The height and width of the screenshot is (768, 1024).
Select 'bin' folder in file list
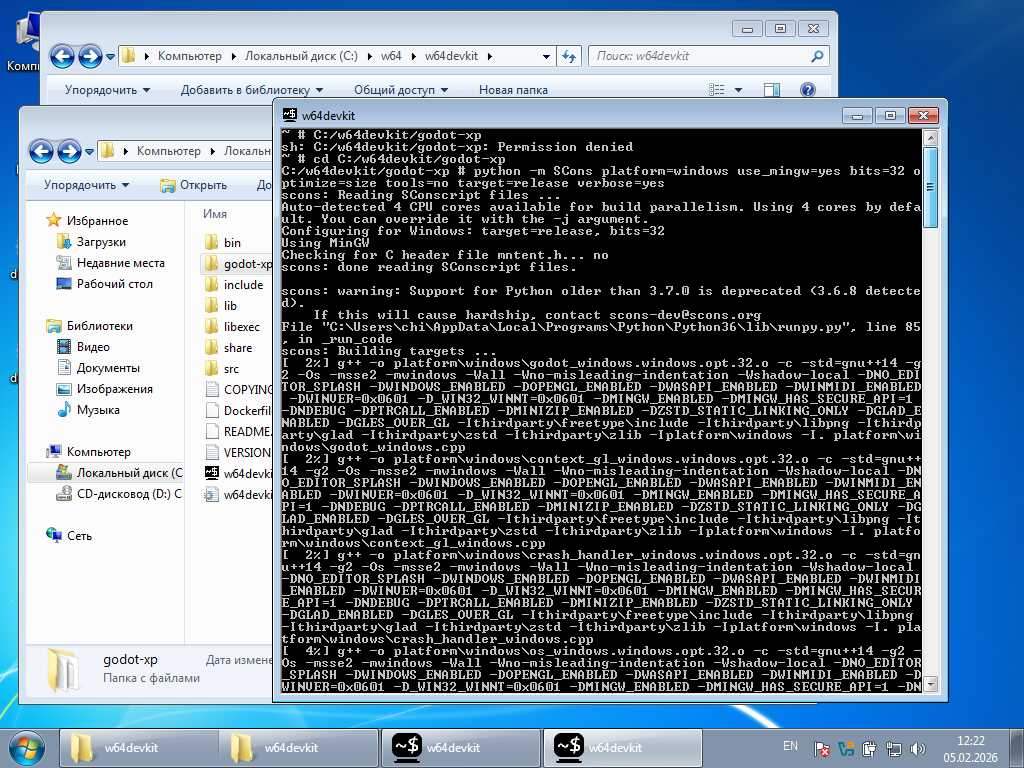click(232, 242)
